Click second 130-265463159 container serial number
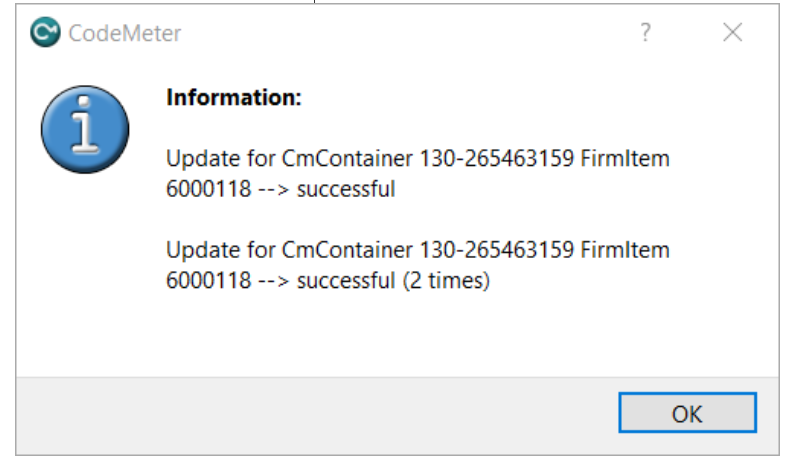Viewport: 811px width, 468px height. point(497,250)
